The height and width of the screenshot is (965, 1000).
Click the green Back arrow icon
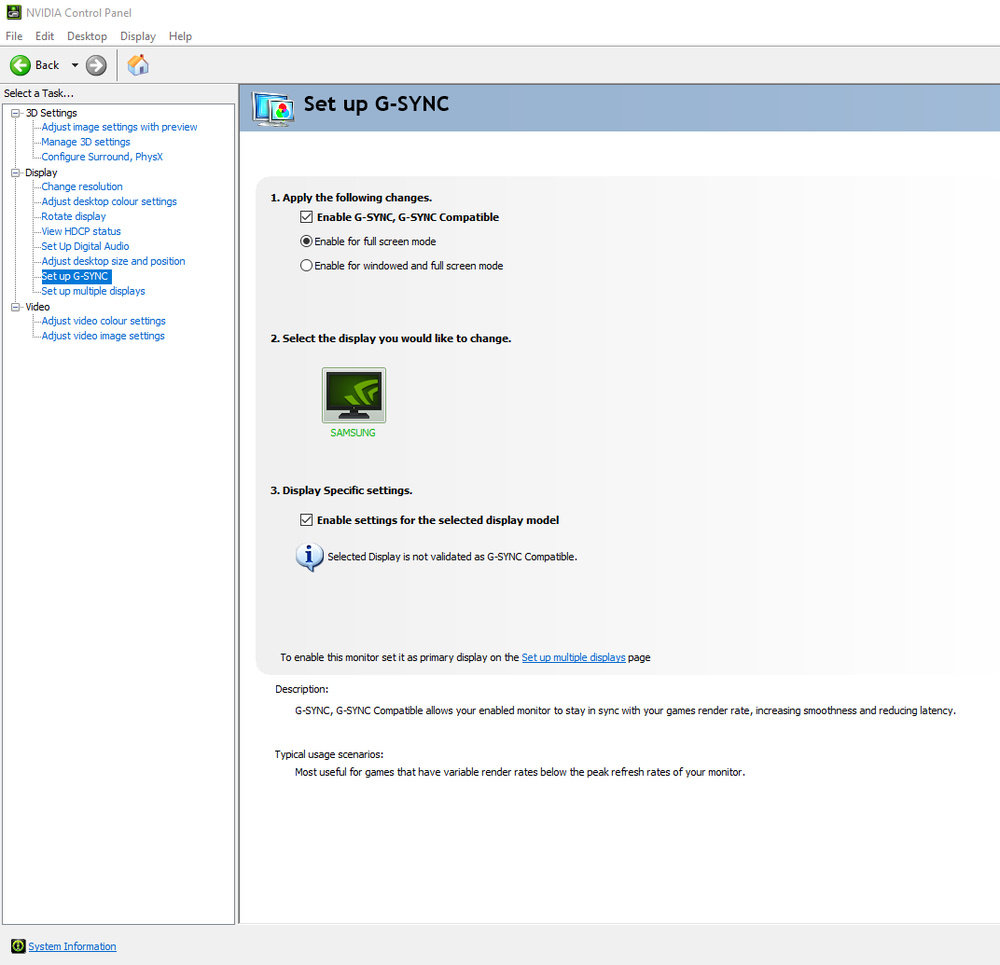pyautogui.click(x=21, y=65)
